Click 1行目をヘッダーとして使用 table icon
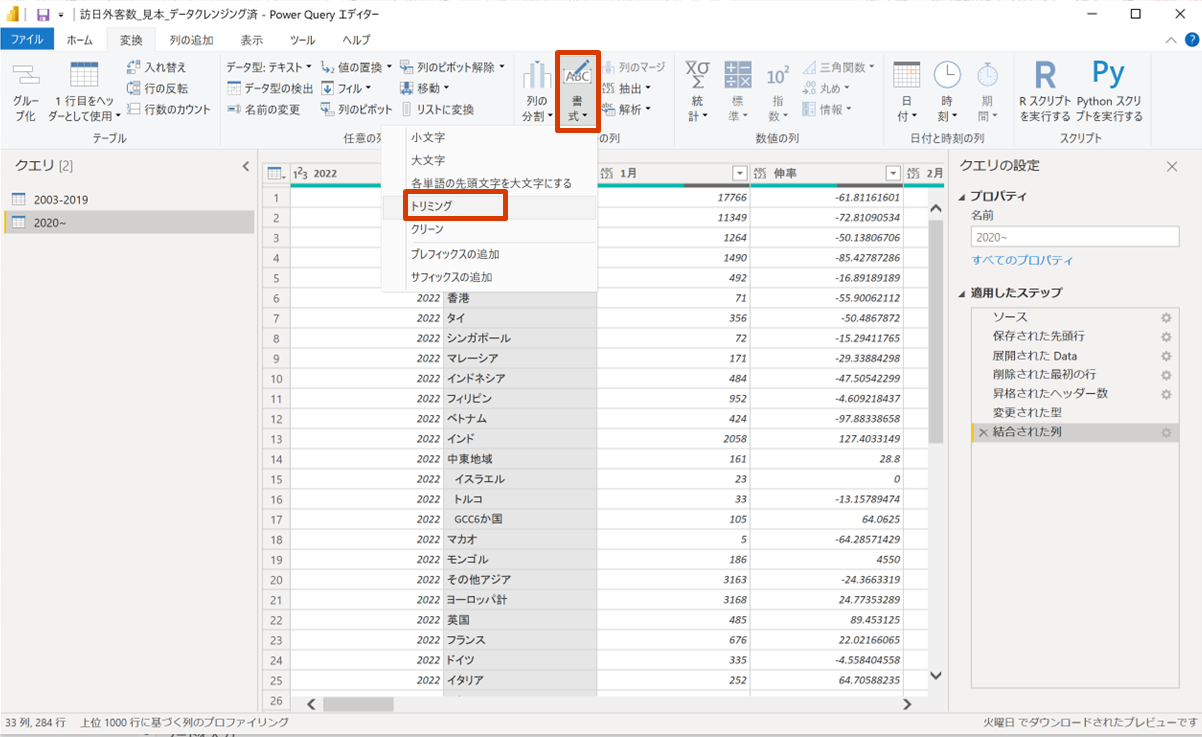Screen dimensions: 1202x737 tap(84, 75)
